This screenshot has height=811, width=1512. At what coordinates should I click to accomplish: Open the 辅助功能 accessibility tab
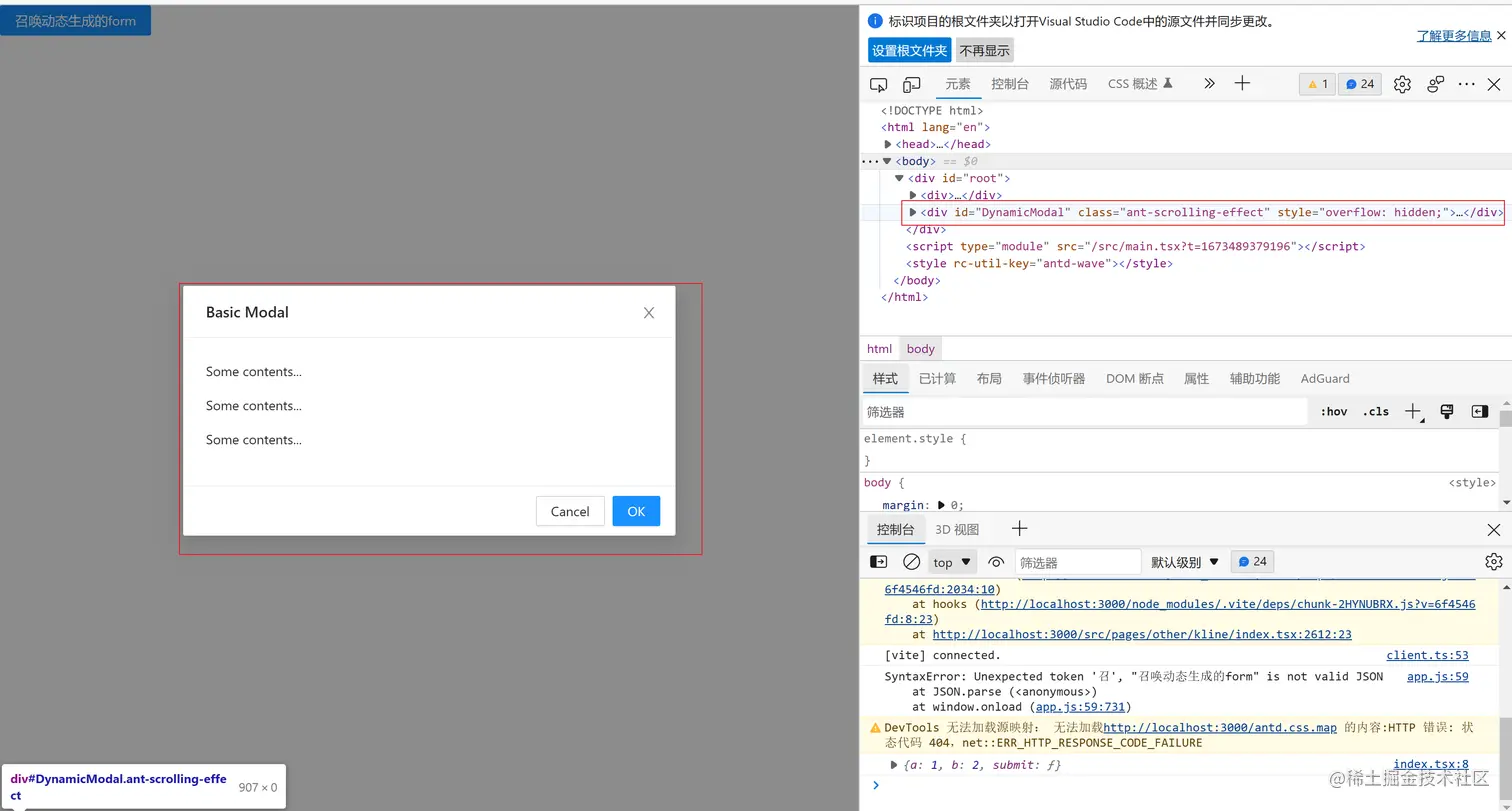1255,378
